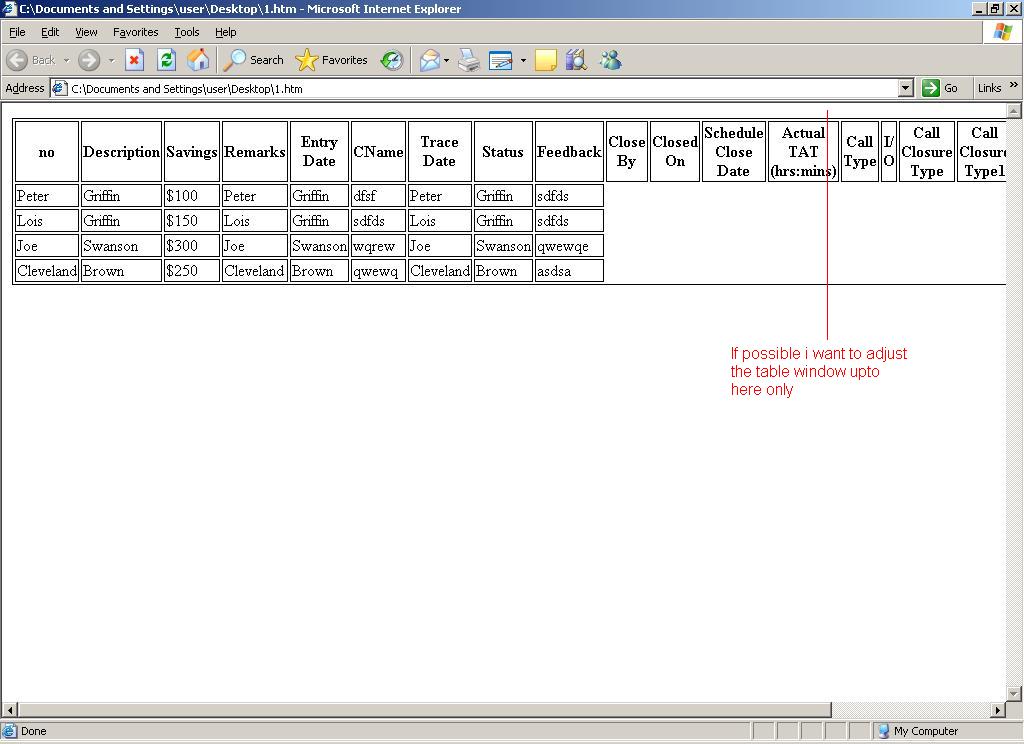Open the Edit menu
The width and height of the screenshot is (1024, 744).
click(50, 32)
